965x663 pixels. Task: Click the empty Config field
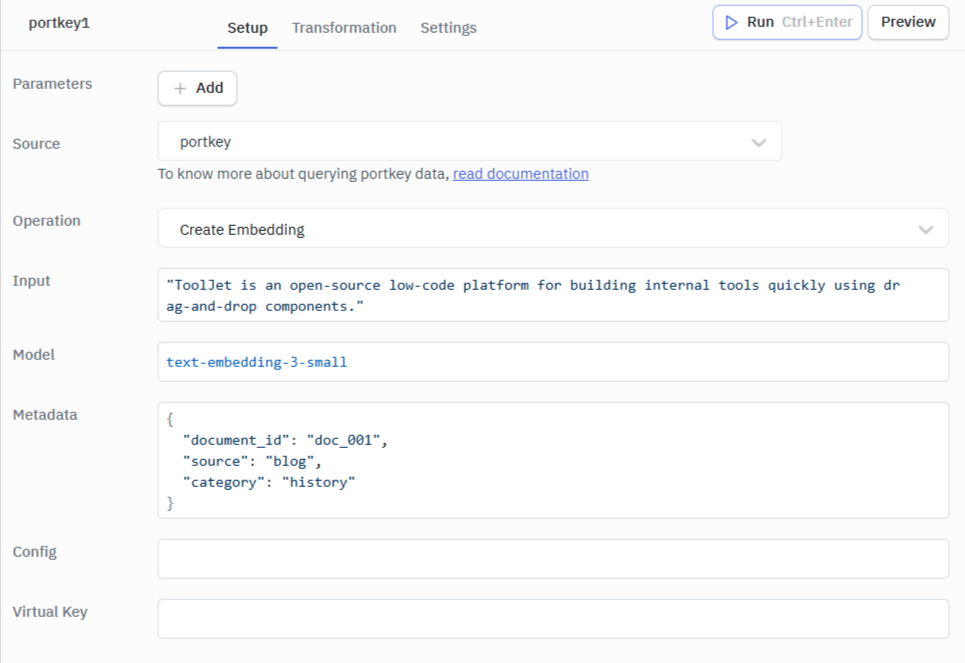click(553, 559)
